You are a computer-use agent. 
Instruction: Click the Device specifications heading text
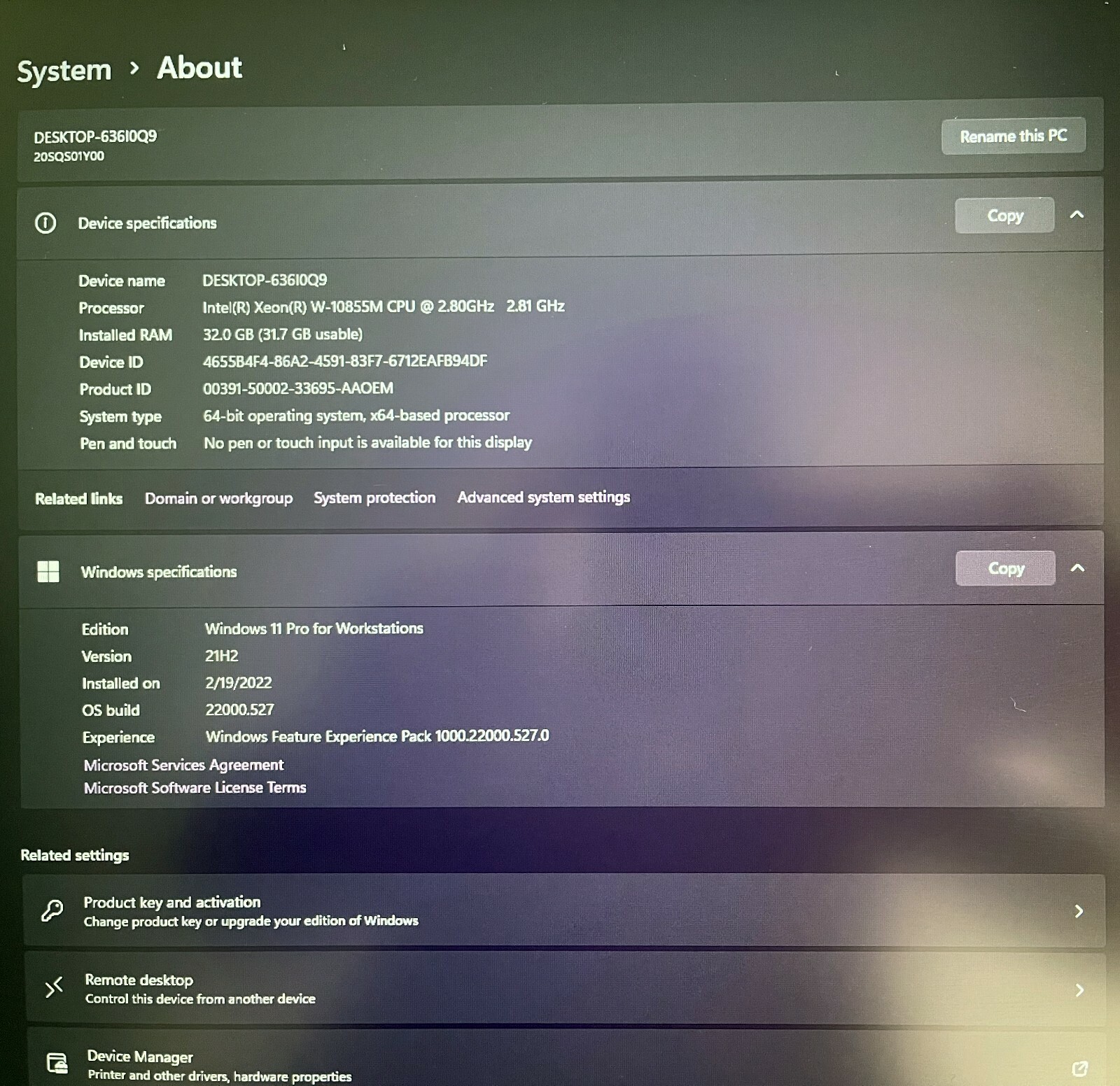point(147,223)
